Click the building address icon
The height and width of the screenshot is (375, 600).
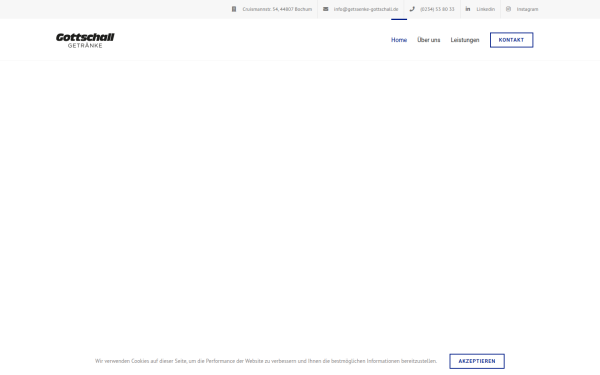click(234, 9)
